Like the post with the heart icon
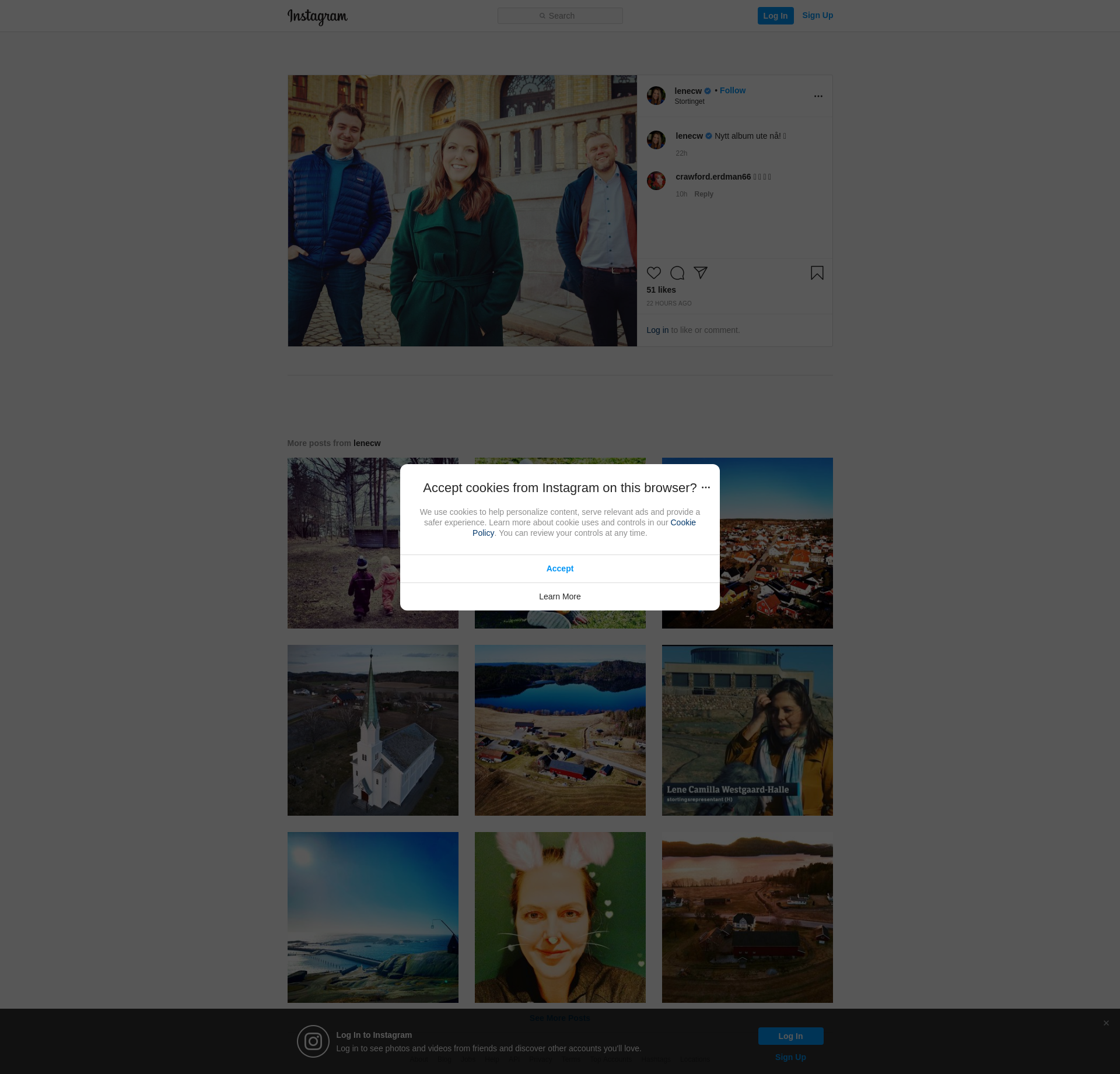Screen dimensions: 1120x1074 click(x=654, y=273)
